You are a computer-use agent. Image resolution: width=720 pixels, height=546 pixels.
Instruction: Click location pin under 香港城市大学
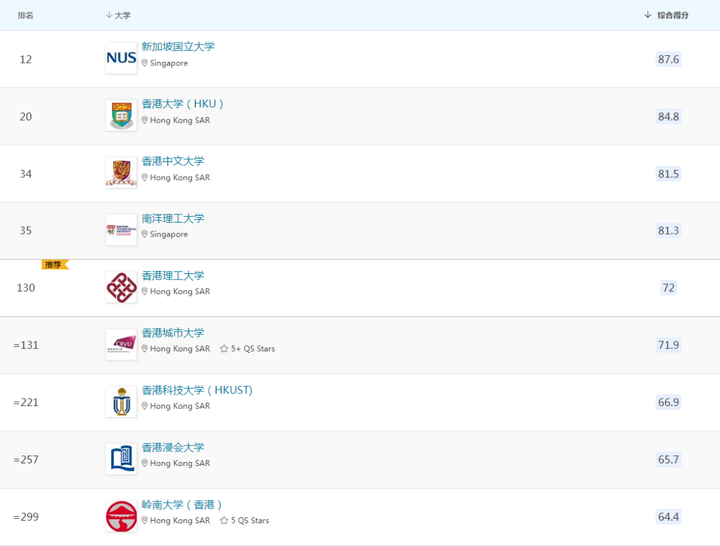145,349
